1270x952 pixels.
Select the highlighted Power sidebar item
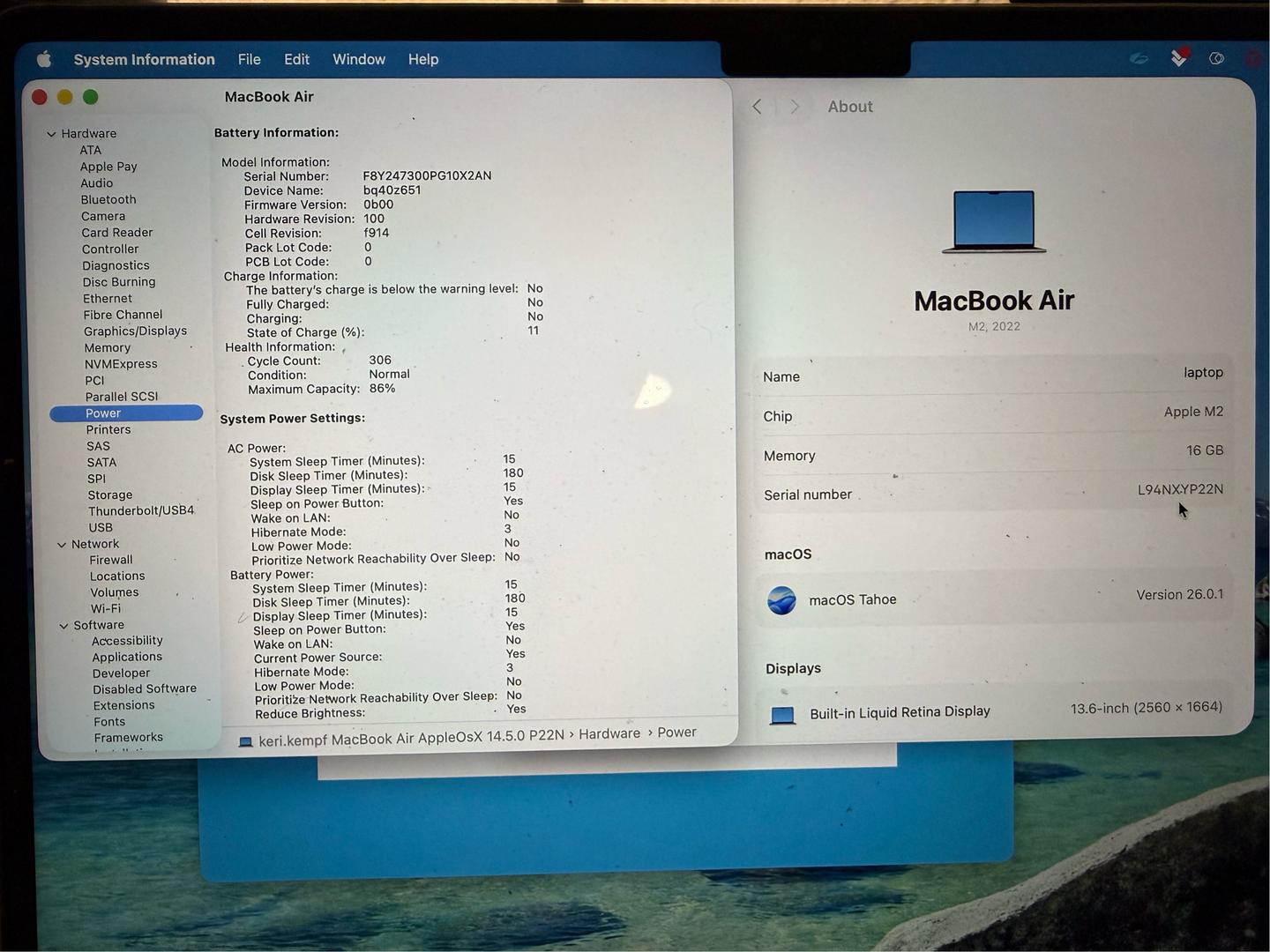coord(126,413)
